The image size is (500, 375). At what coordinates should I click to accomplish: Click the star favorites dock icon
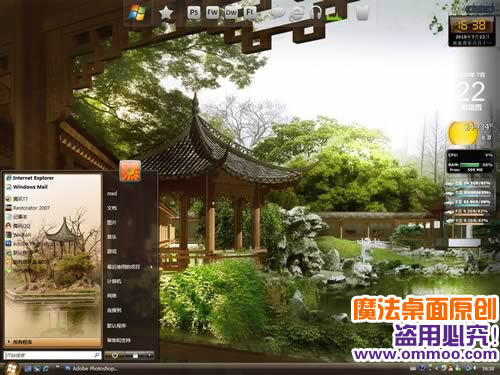click(x=166, y=13)
